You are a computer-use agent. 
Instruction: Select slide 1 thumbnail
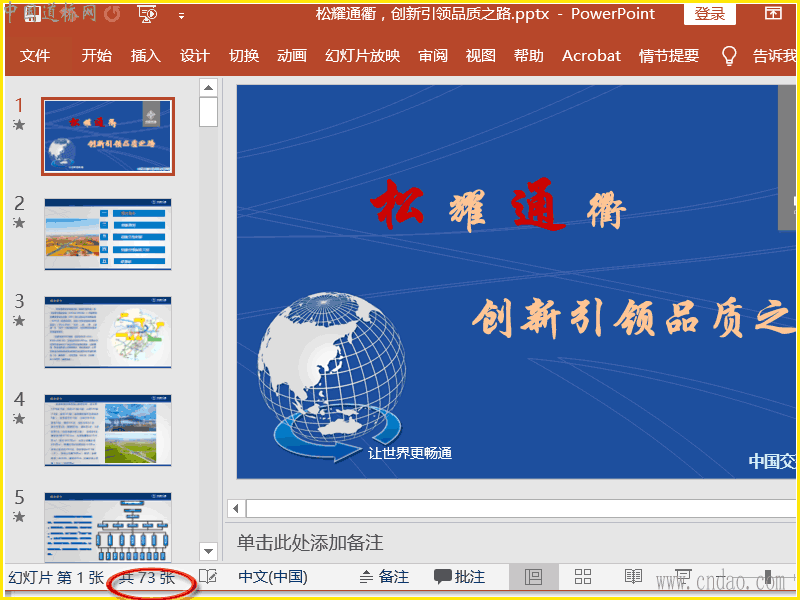pyautogui.click(x=108, y=136)
